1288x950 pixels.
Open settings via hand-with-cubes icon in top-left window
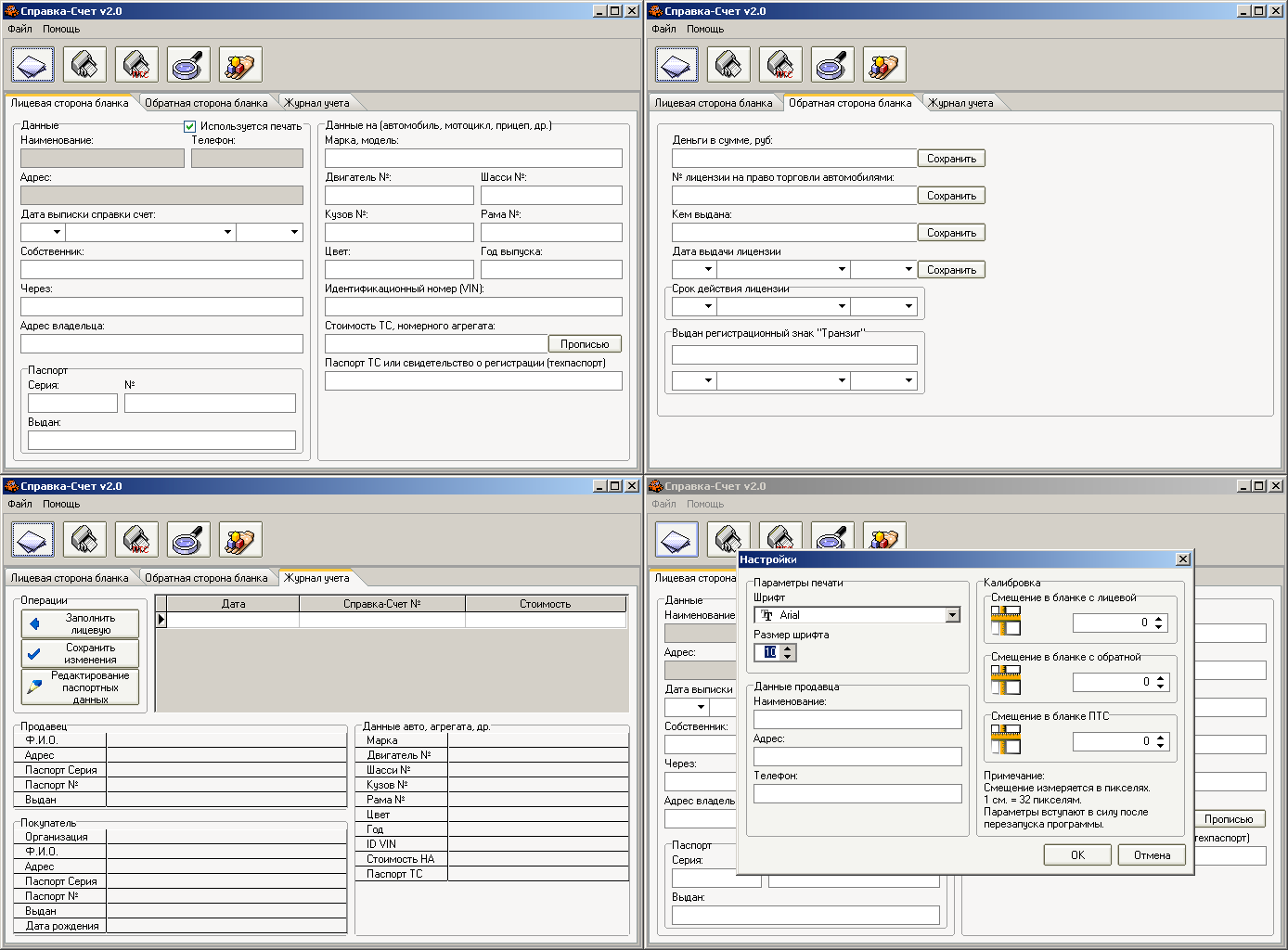click(240, 65)
